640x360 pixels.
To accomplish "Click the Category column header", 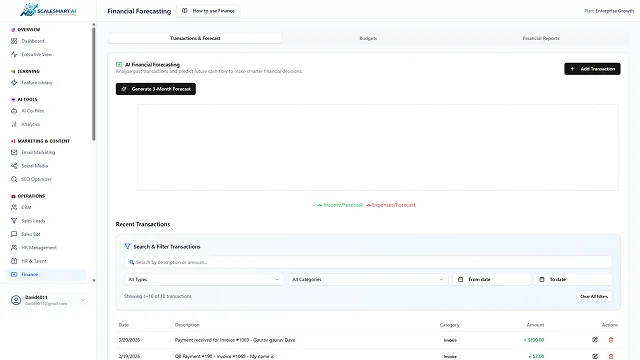I will 449,325.
